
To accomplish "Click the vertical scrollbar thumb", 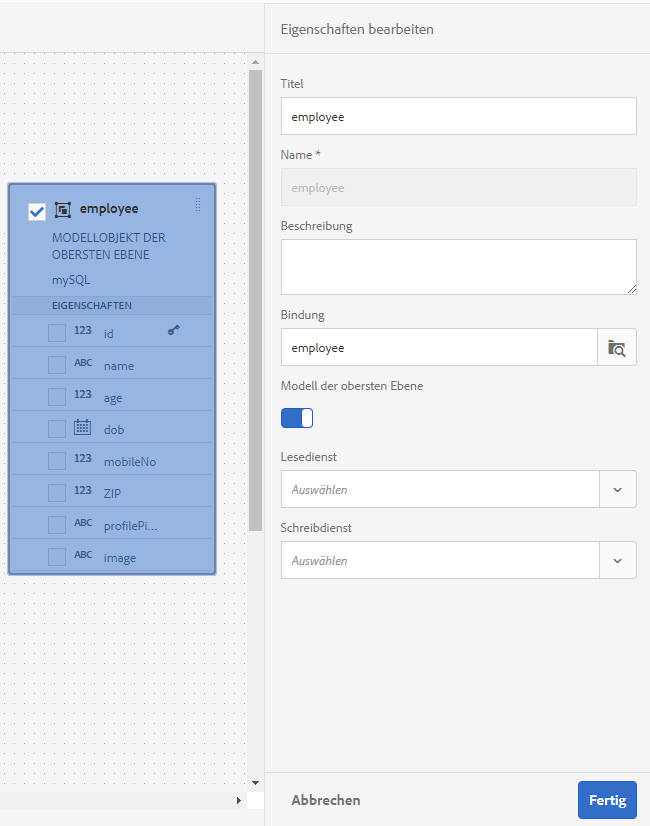I will coord(255,300).
